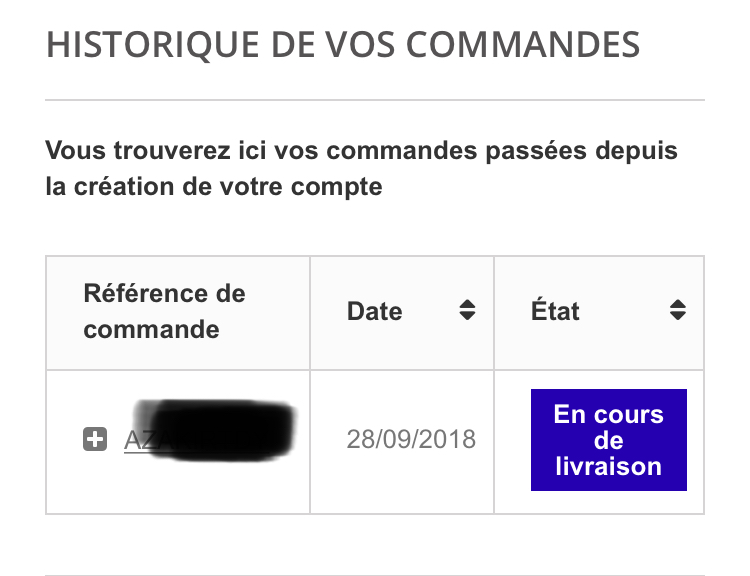Click the word 'COMMANDES' in the page title
This screenshot has width=750, height=576.
point(523,45)
